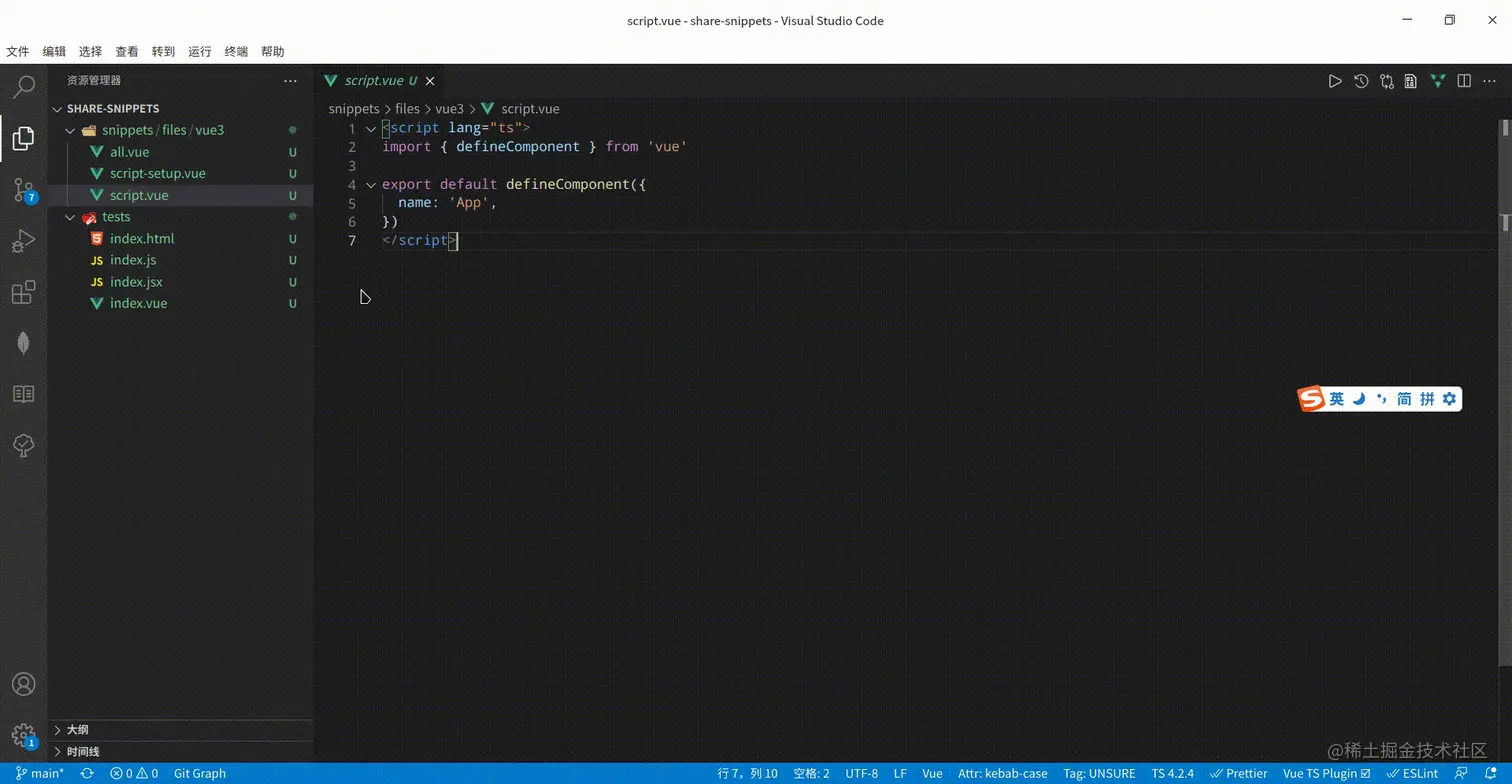Open changes compare icon in editor toolbar
This screenshot has height=784, width=1512.
point(1386,81)
